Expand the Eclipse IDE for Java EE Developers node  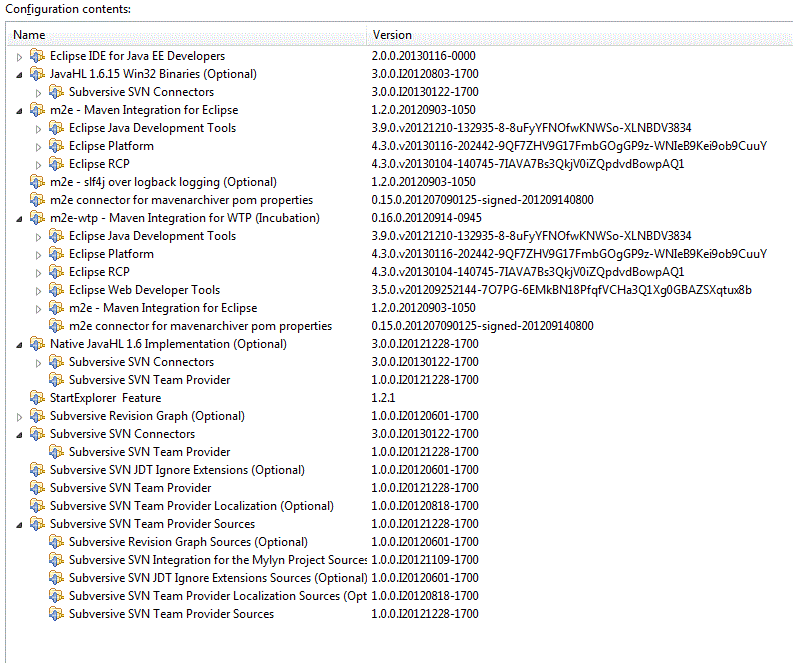pyautogui.click(x=19, y=57)
